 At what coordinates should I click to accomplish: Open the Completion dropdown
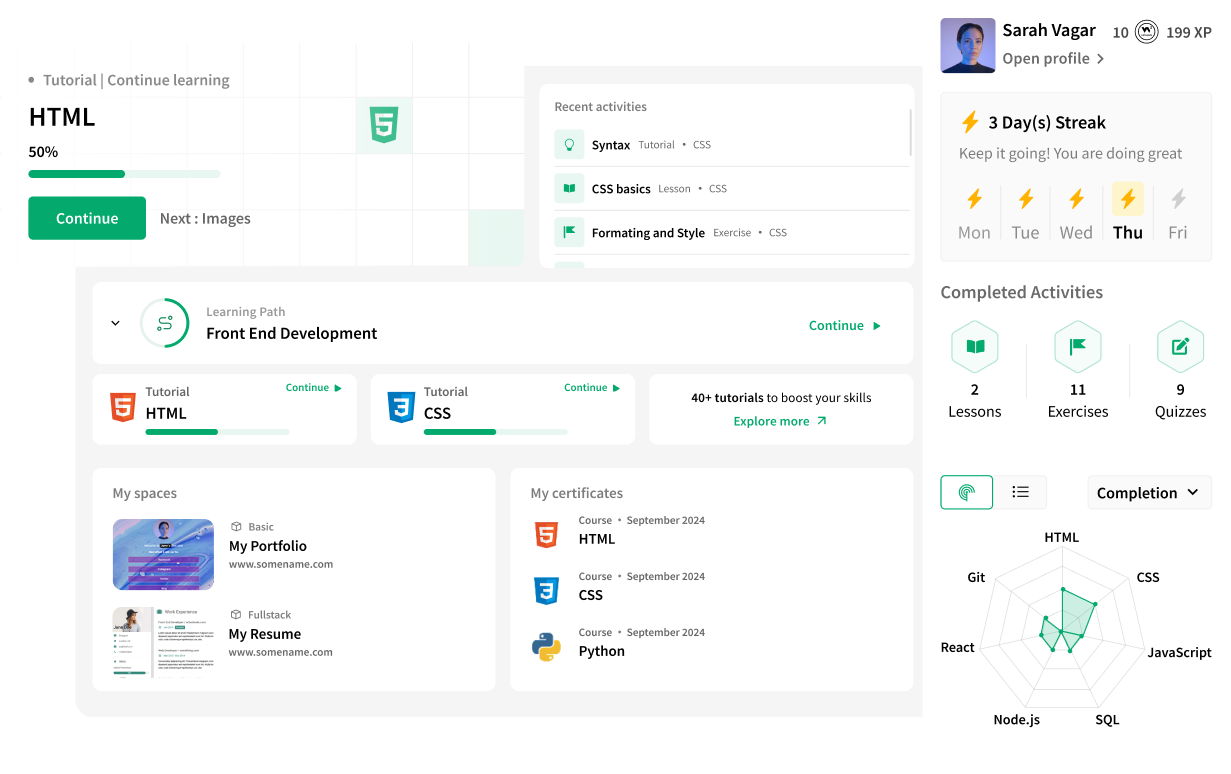[x=1149, y=492]
